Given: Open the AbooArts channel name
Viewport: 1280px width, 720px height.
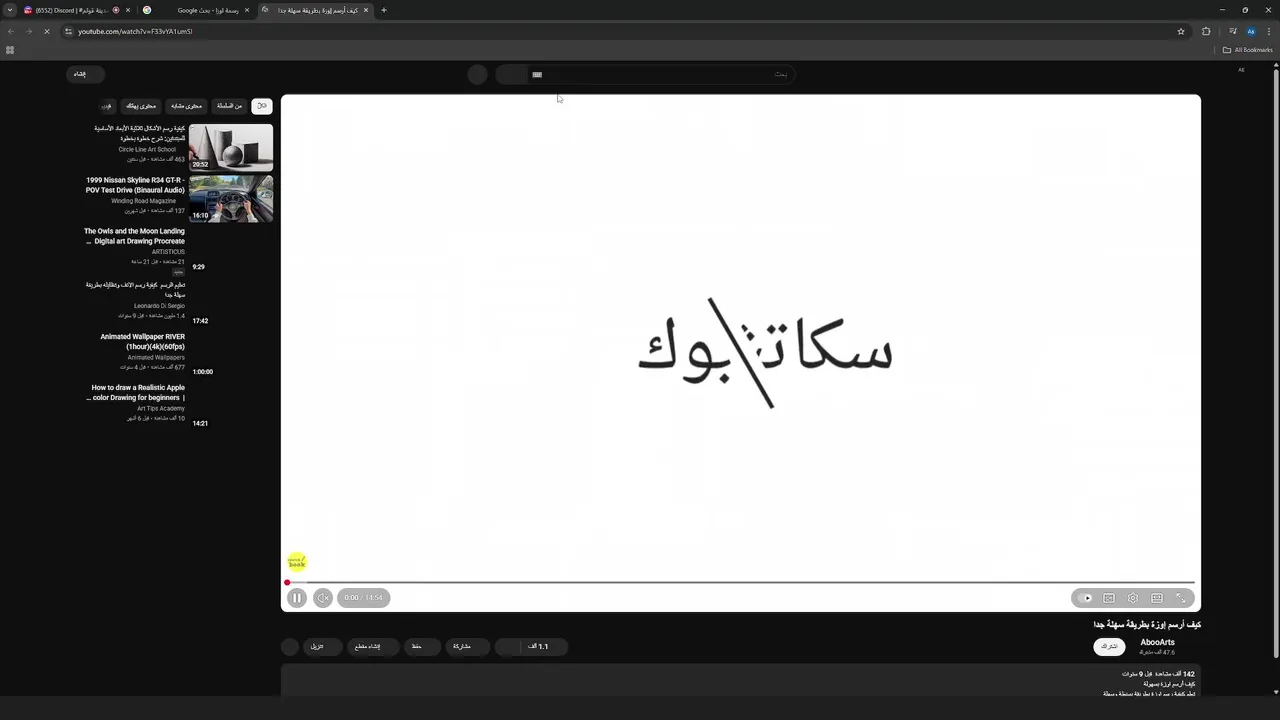Looking at the screenshot, I should 1157,643.
